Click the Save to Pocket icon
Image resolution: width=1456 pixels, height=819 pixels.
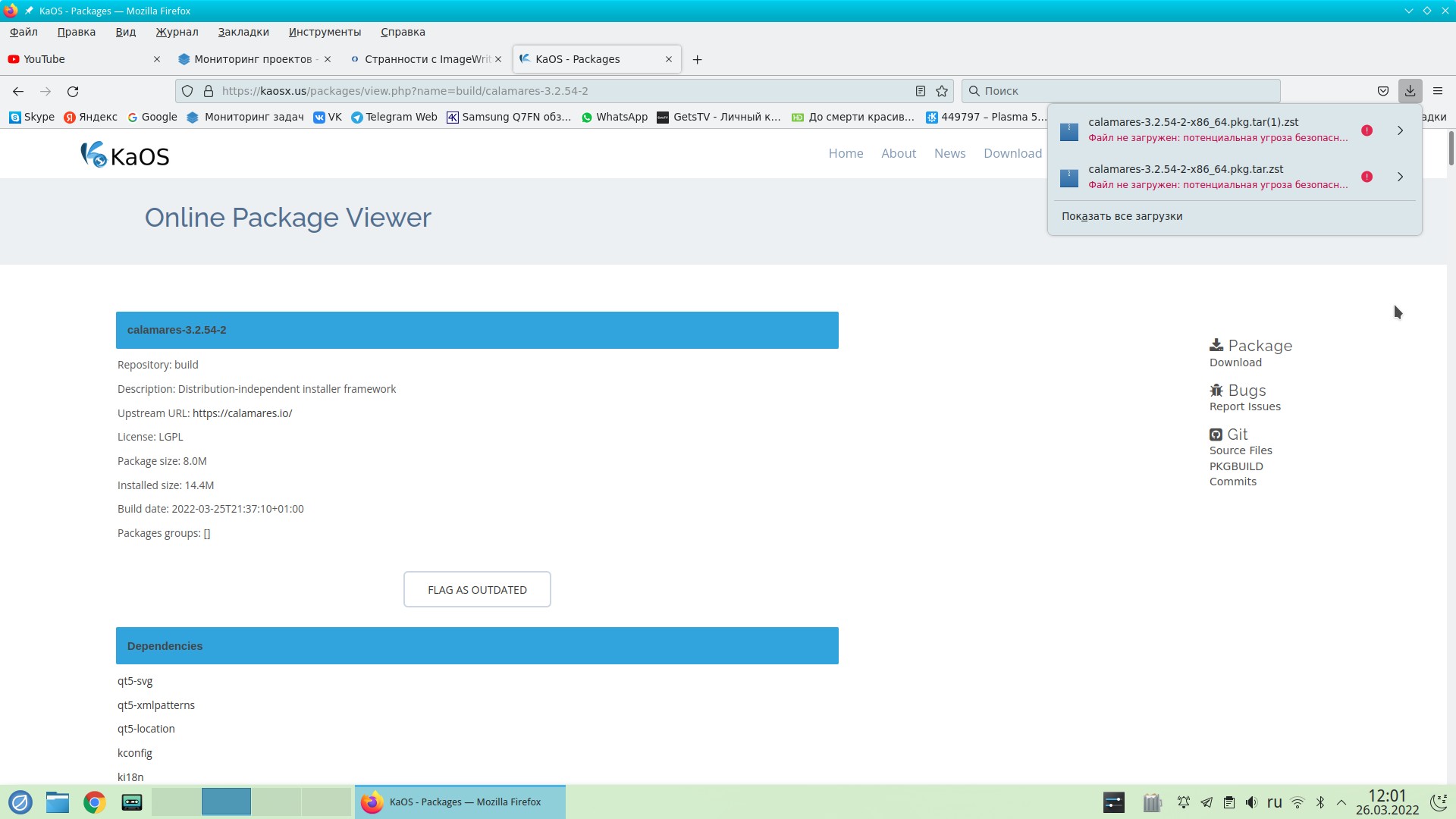1383,91
